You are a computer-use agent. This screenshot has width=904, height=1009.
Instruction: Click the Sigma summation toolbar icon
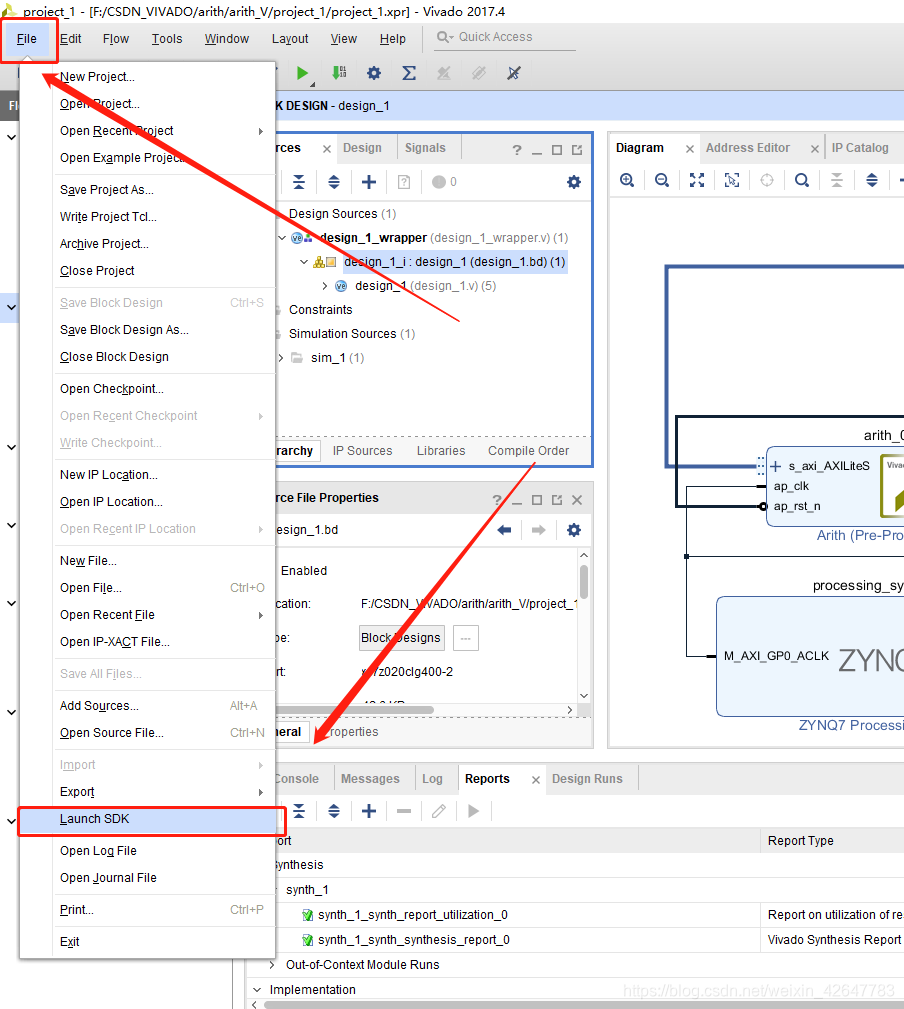tap(409, 73)
